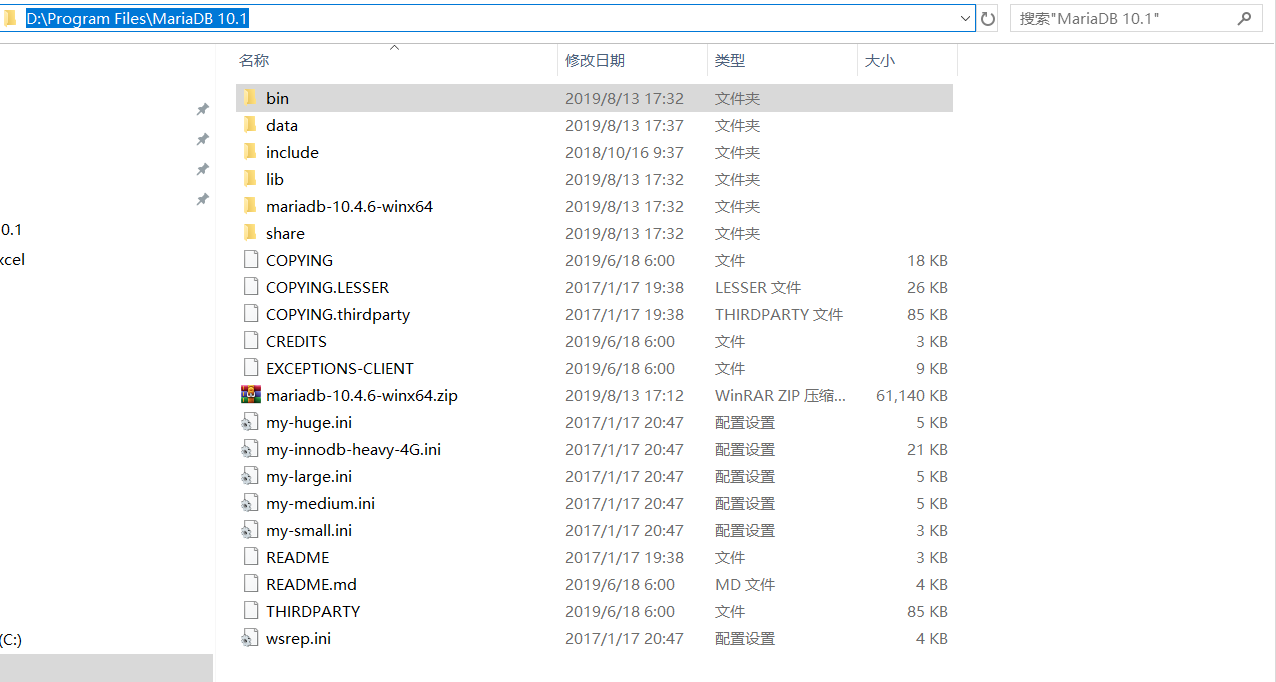Sort files by 类型 column
Image resolution: width=1276 pixels, height=682 pixels.
pyautogui.click(x=731, y=60)
